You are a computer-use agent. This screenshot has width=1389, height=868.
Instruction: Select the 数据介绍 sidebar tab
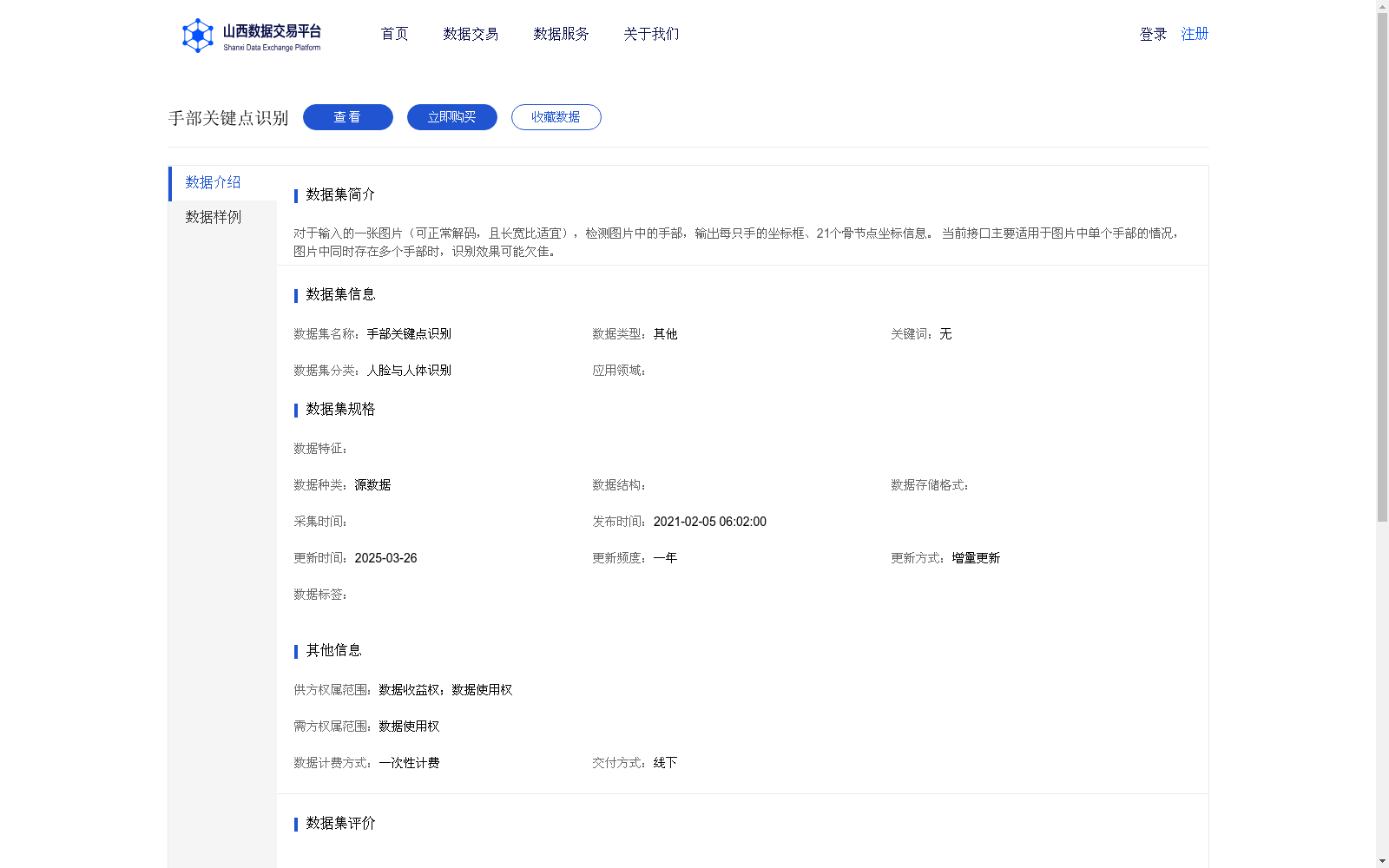pyautogui.click(x=222, y=183)
